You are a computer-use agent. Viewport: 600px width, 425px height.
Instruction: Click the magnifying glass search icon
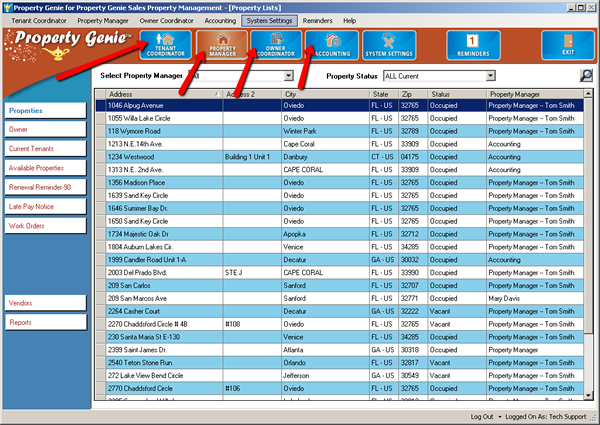(x=586, y=75)
